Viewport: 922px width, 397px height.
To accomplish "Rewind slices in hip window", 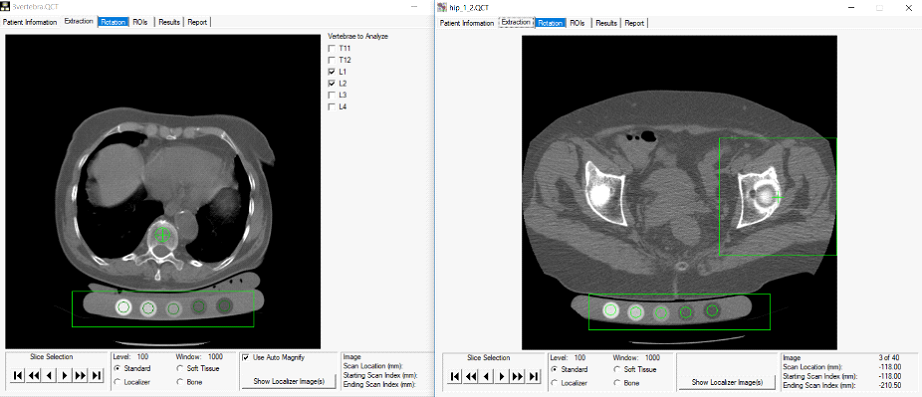I will pos(471,376).
